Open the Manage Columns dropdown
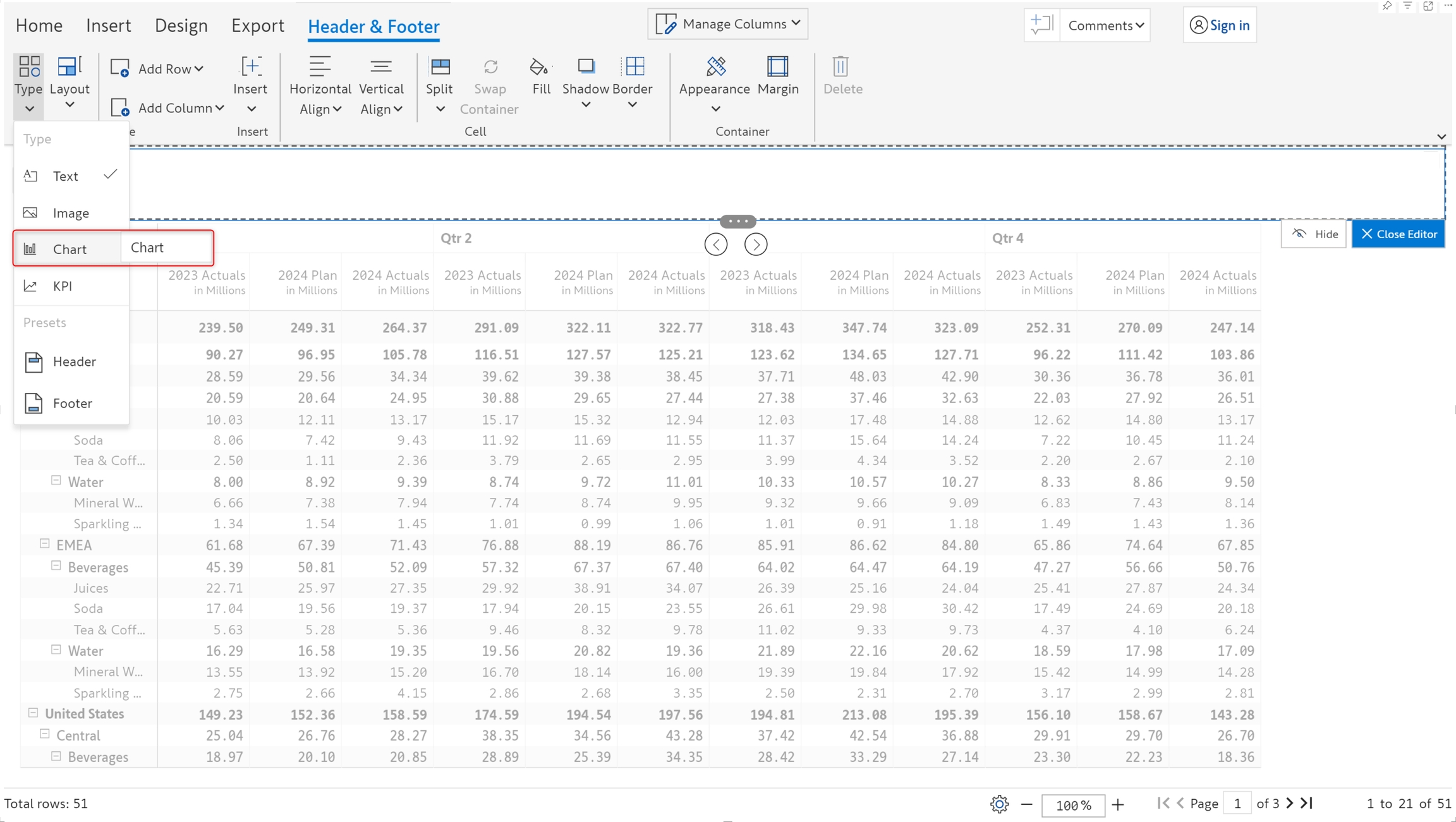This screenshot has height=822, width=1456. click(728, 24)
